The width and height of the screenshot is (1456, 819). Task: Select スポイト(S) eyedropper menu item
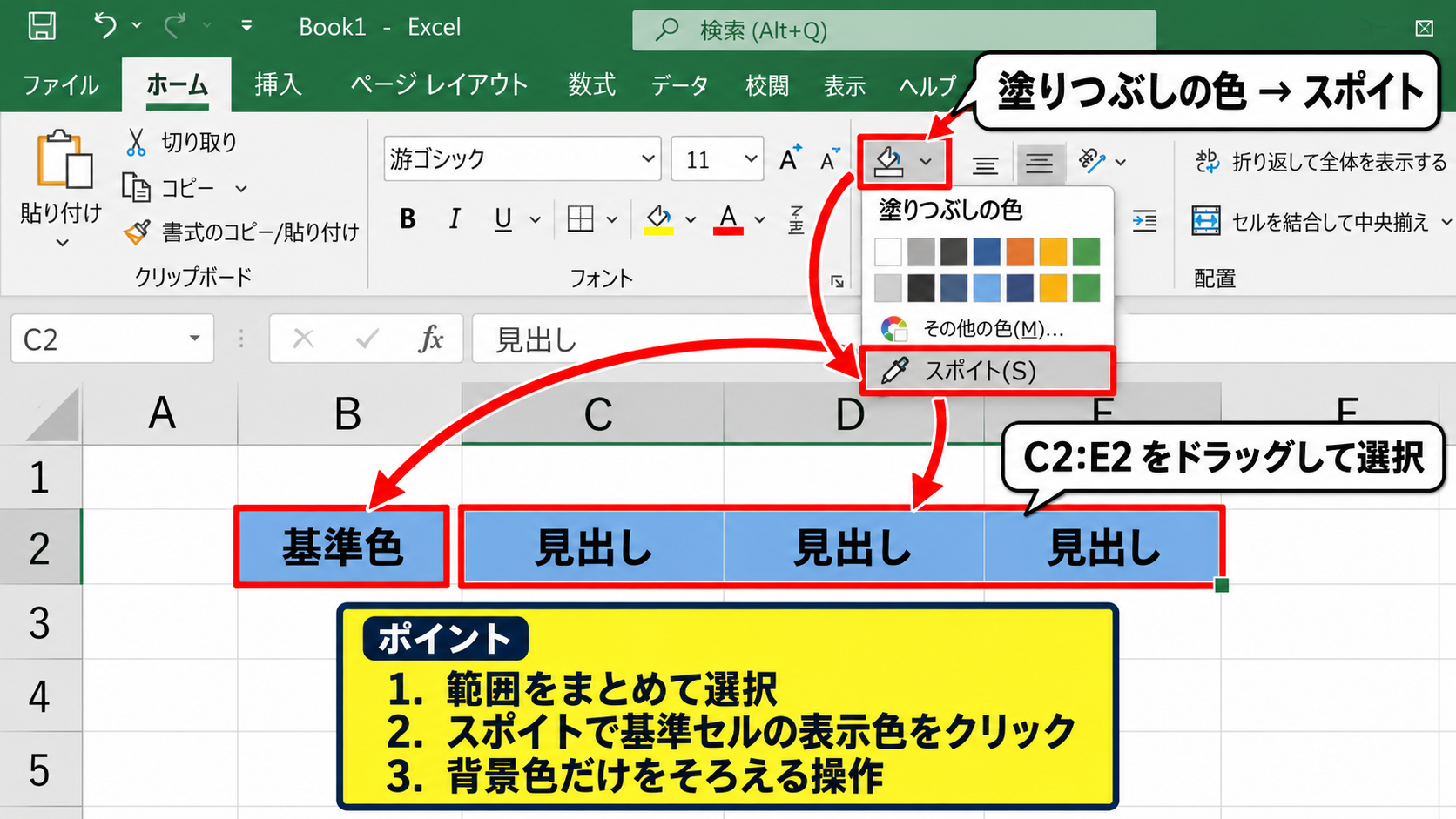tap(988, 372)
